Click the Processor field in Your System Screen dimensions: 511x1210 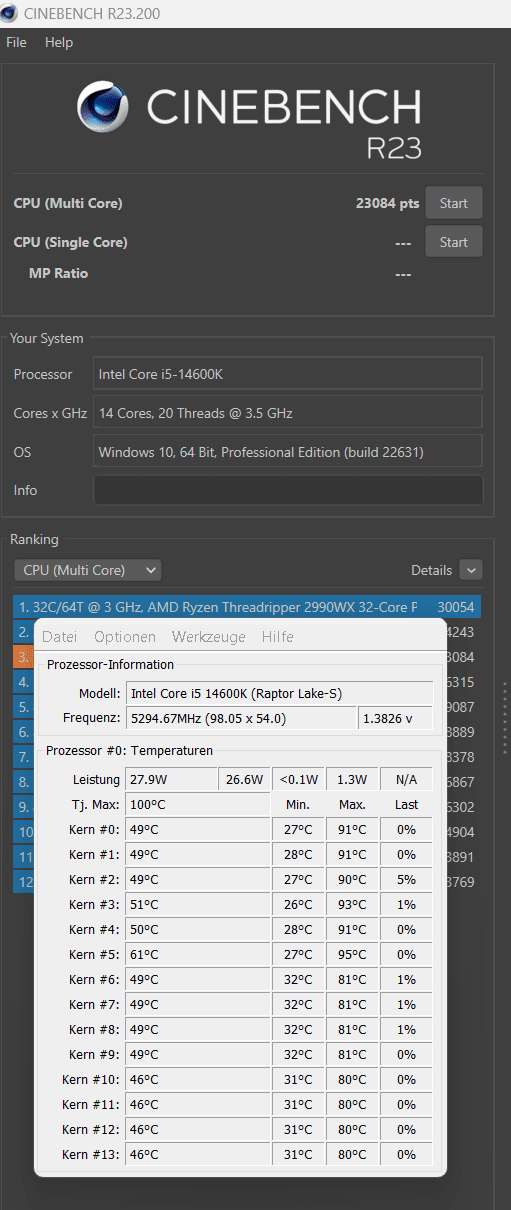(x=288, y=374)
